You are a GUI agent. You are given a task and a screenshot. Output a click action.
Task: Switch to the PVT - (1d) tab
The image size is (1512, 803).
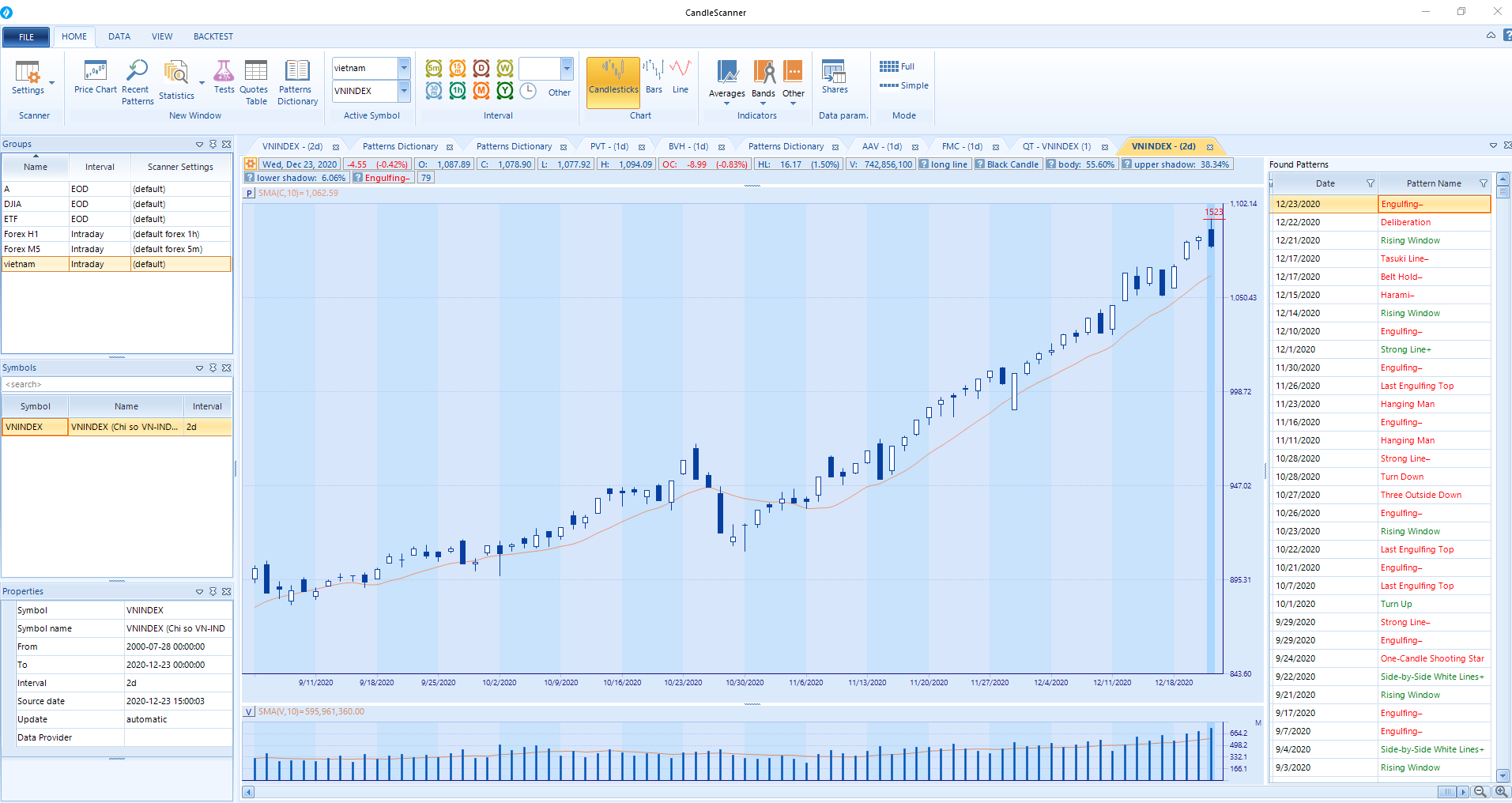609,146
